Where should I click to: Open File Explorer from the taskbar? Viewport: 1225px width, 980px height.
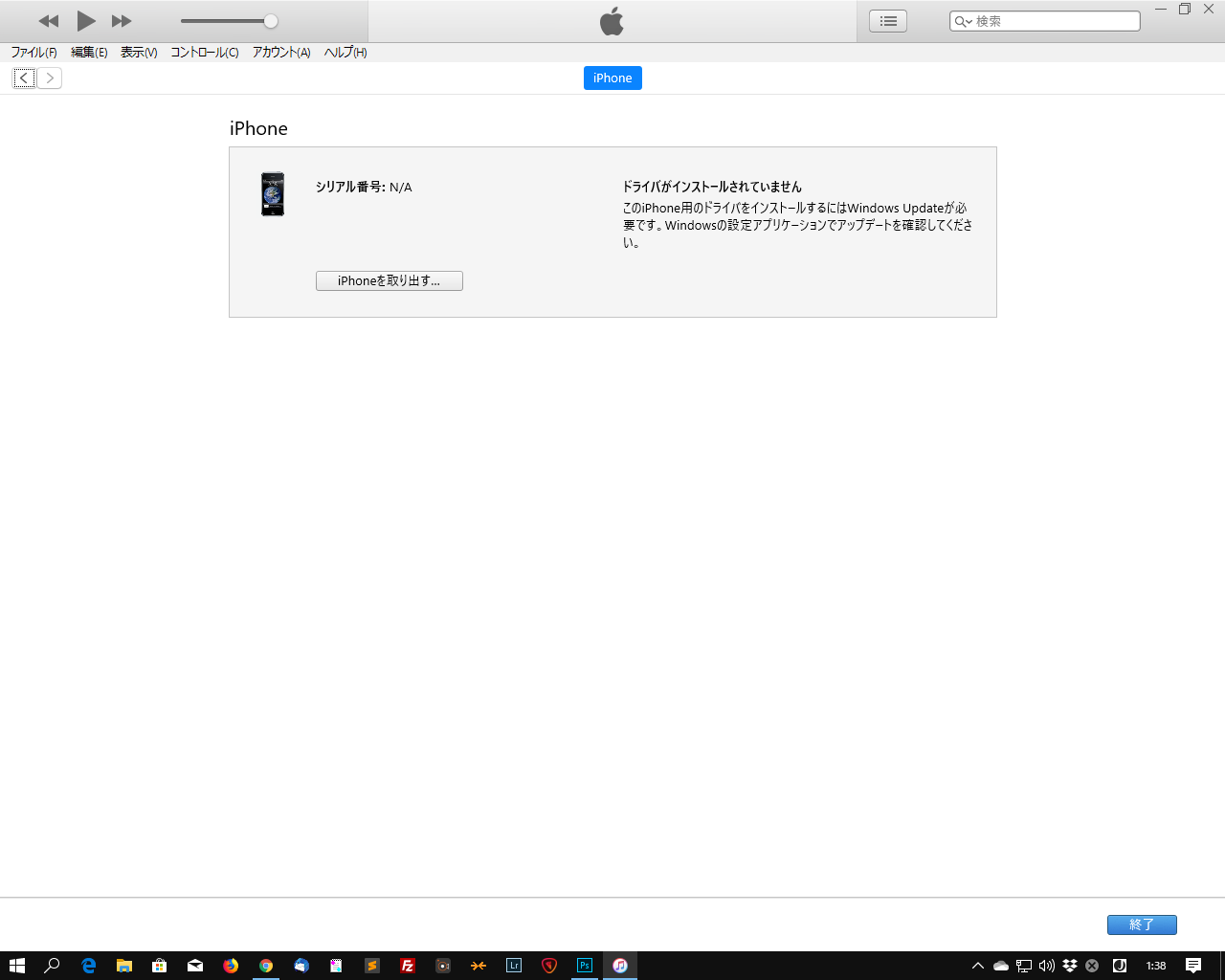tap(124, 966)
